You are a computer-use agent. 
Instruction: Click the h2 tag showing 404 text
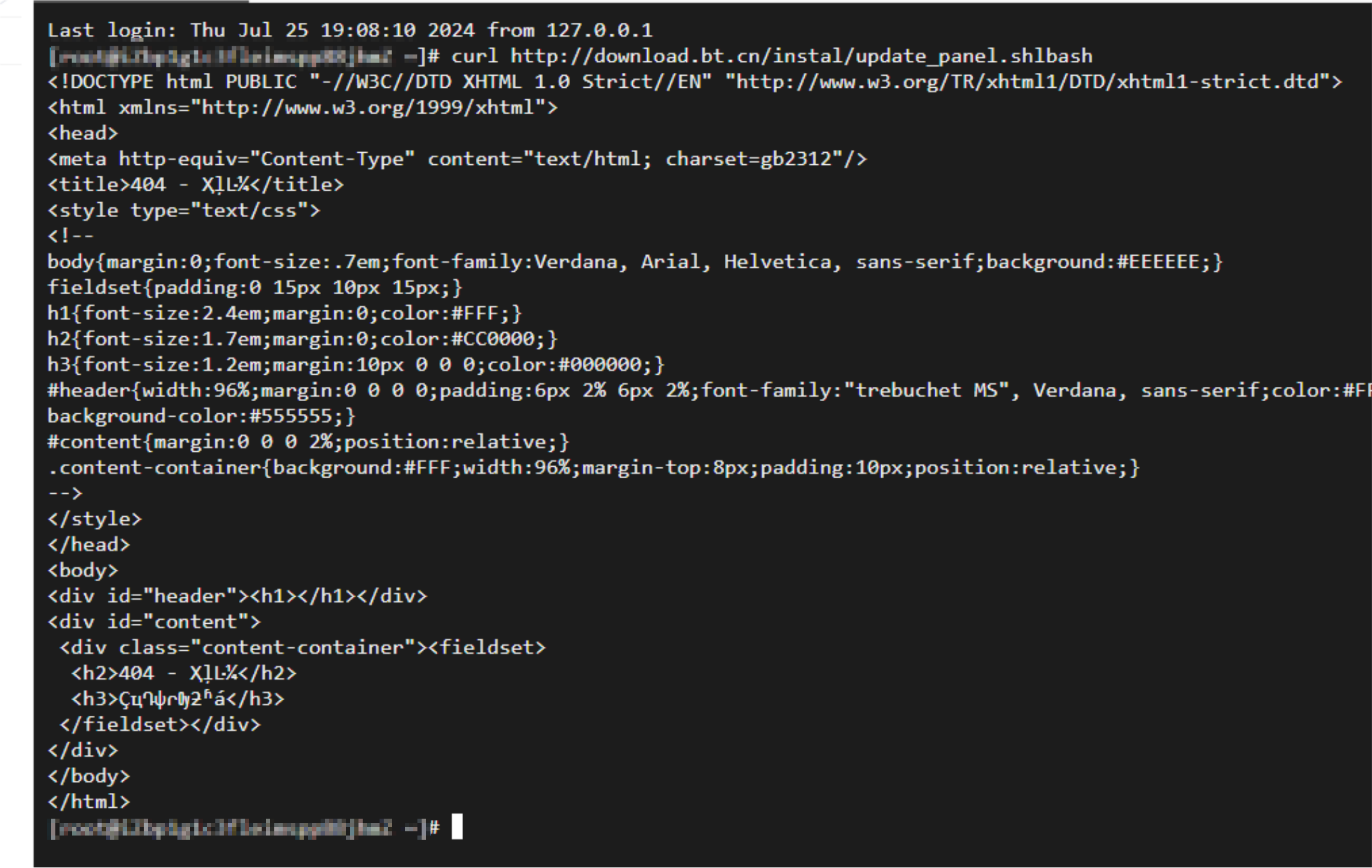[x=183, y=674]
